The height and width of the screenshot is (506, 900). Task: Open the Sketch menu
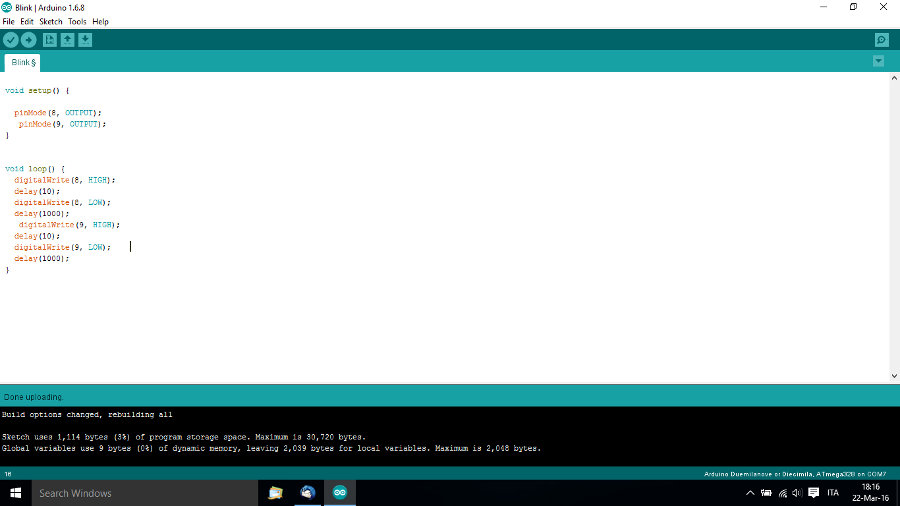click(51, 22)
